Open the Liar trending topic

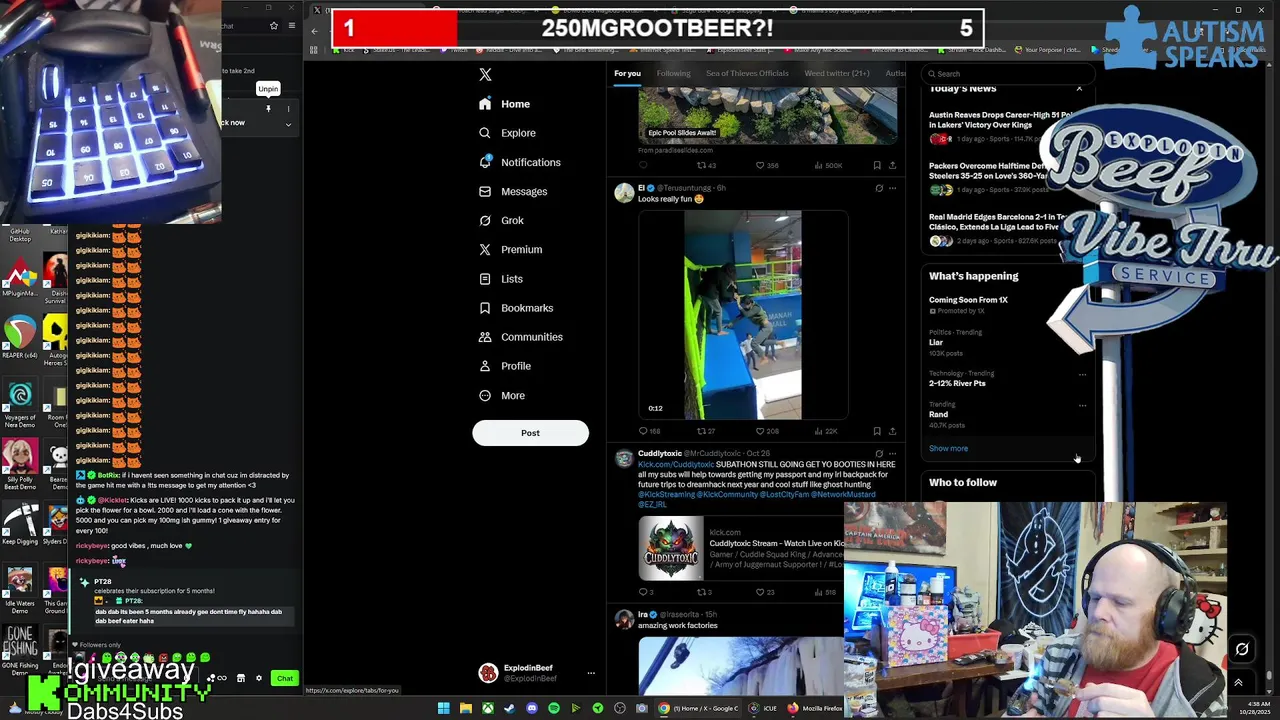[x=936, y=342]
